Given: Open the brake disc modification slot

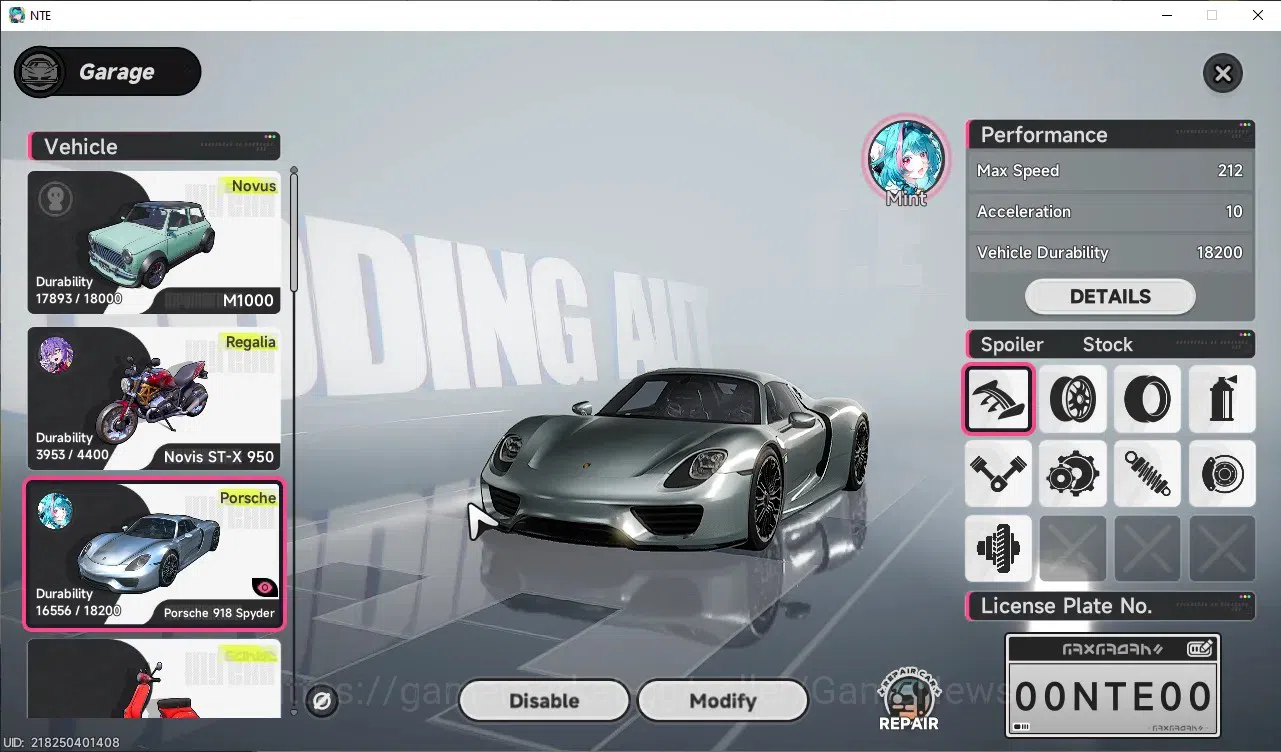Looking at the screenshot, I should (x=1222, y=473).
